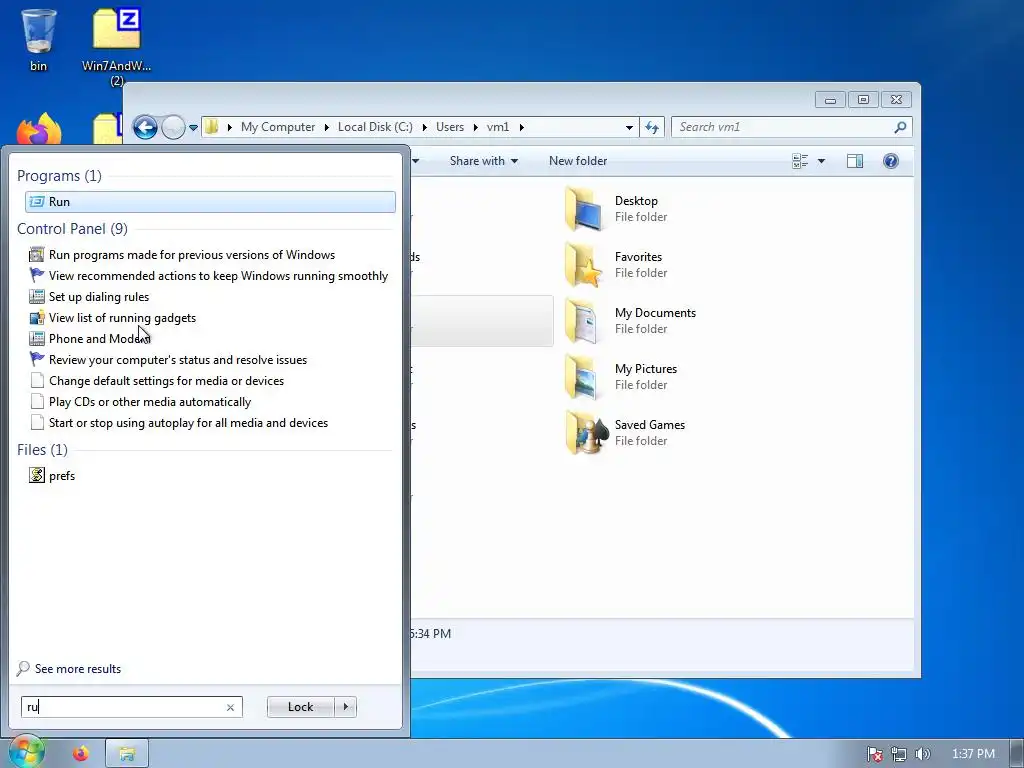Click the network tray icon

click(x=899, y=754)
